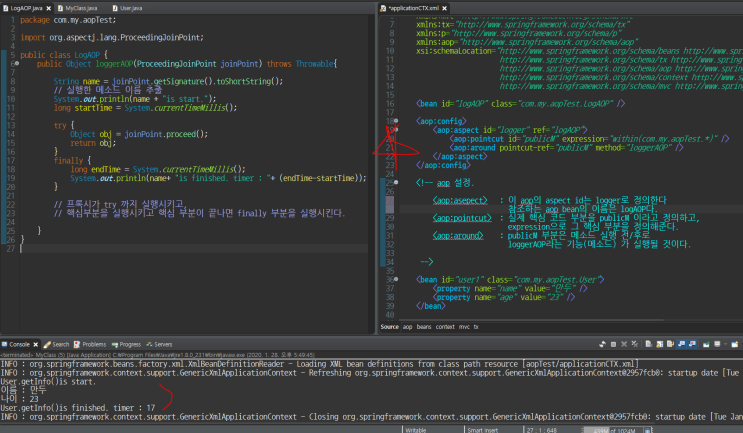Click the long startTime declaration line
743x433 pixels.
[x=145, y=108]
